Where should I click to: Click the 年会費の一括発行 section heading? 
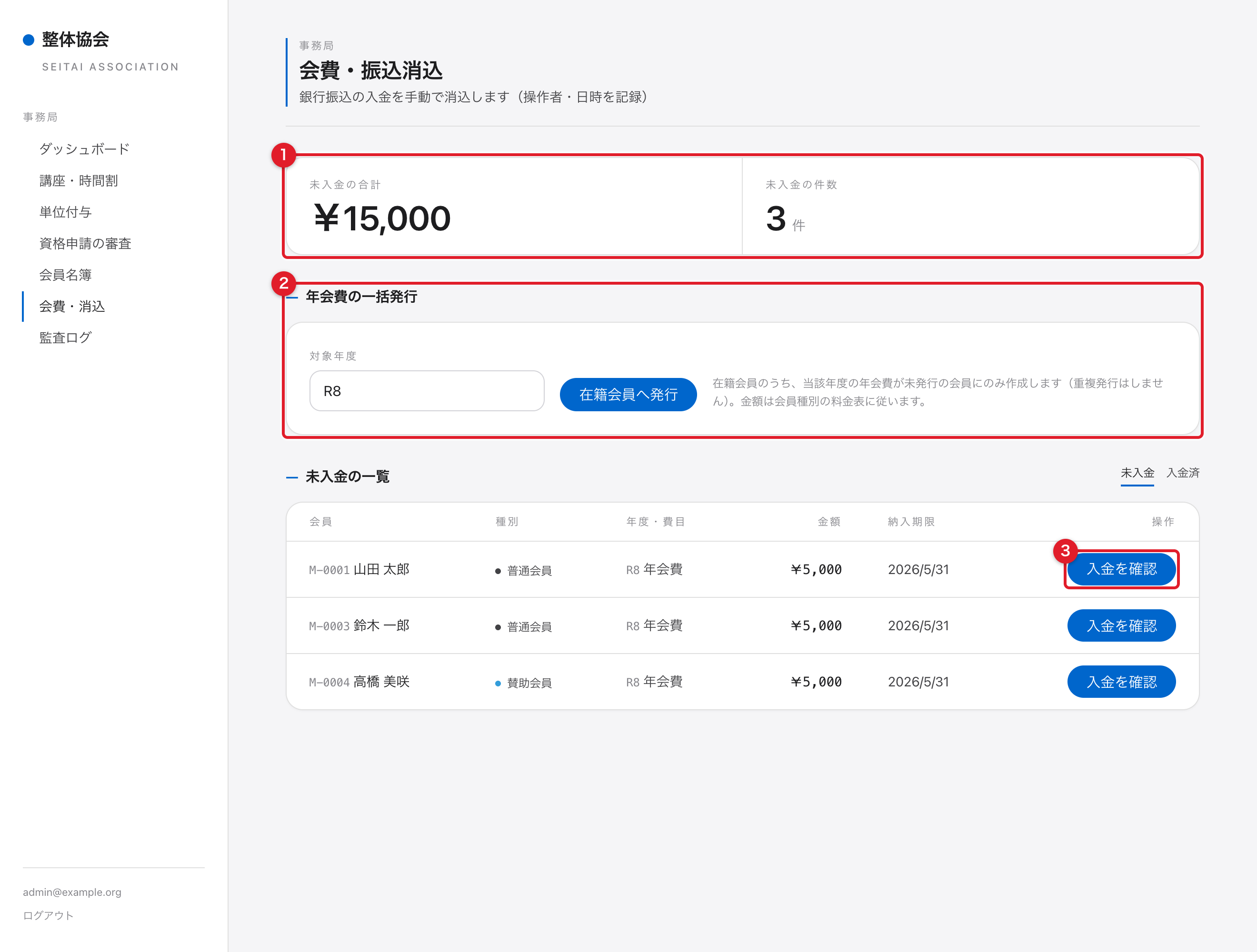[361, 297]
